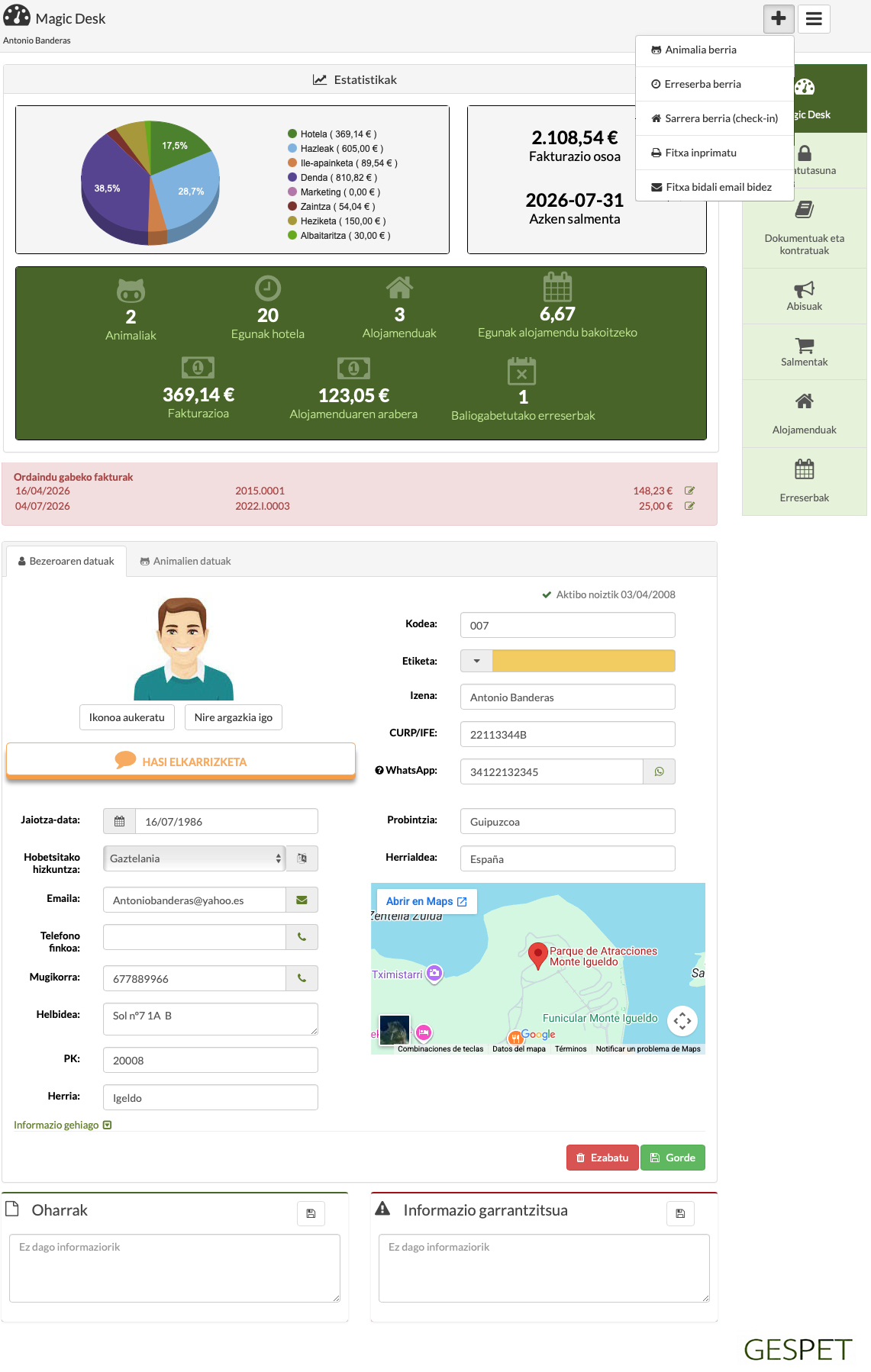Click the WhatsApp send icon beside number
The height and width of the screenshot is (1372, 871).
pos(659,771)
